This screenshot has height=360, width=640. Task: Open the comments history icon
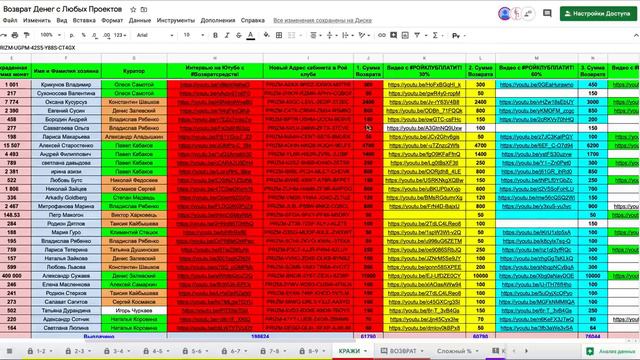[547, 13]
